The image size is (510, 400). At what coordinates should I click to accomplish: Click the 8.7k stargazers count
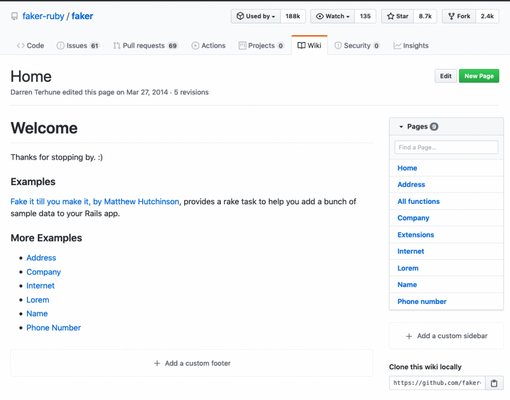pos(425,16)
